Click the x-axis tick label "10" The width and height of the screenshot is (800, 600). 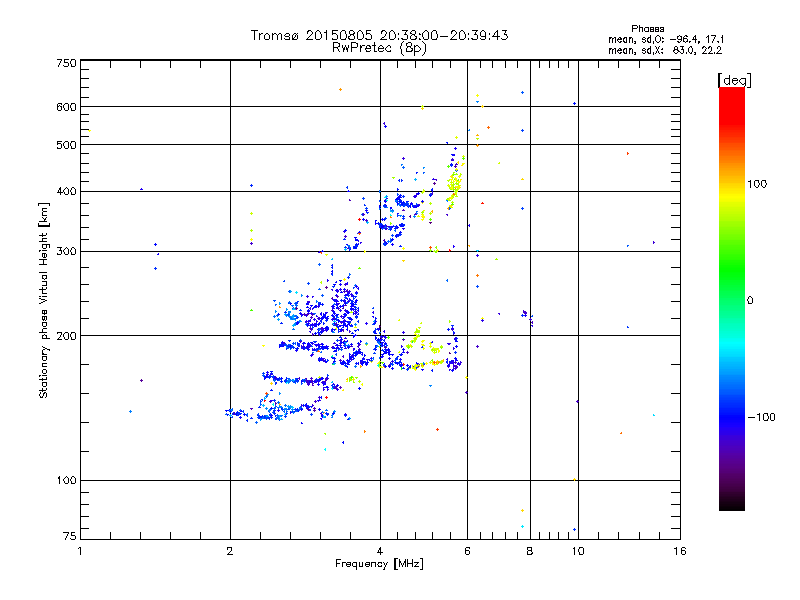pyautogui.click(x=578, y=551)
